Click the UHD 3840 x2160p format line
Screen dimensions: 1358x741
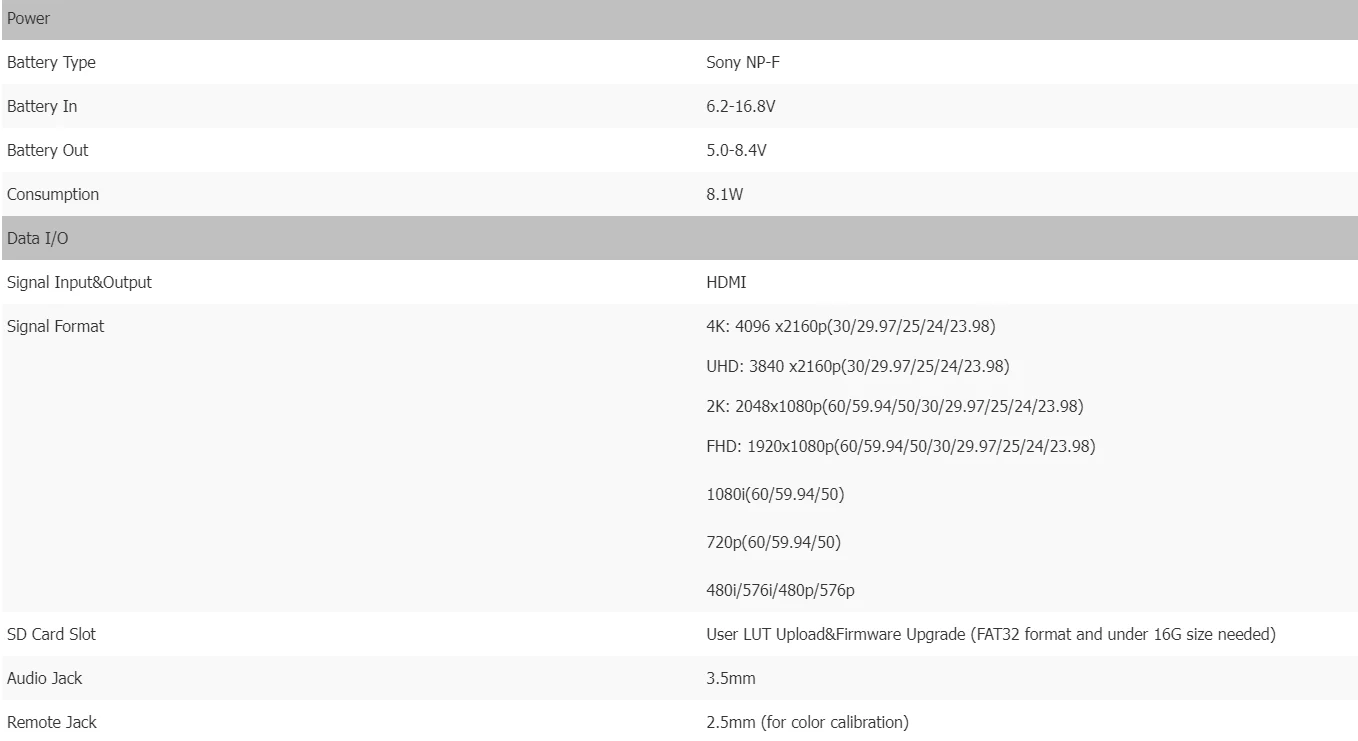pyautogui.click(x=858, y=367)
